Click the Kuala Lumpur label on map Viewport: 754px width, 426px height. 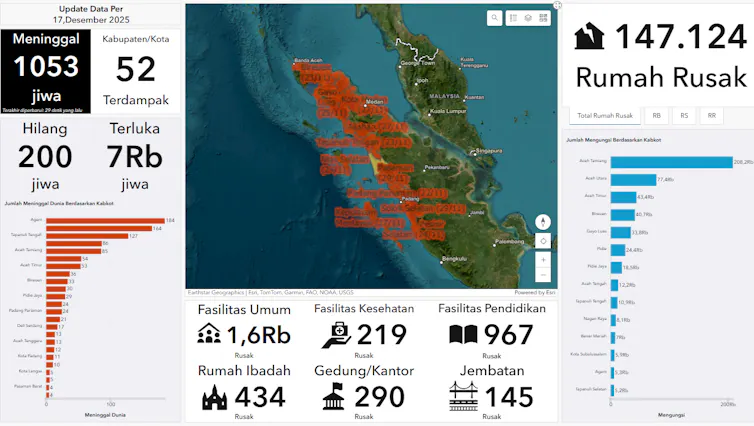click(x=448, y=111)
